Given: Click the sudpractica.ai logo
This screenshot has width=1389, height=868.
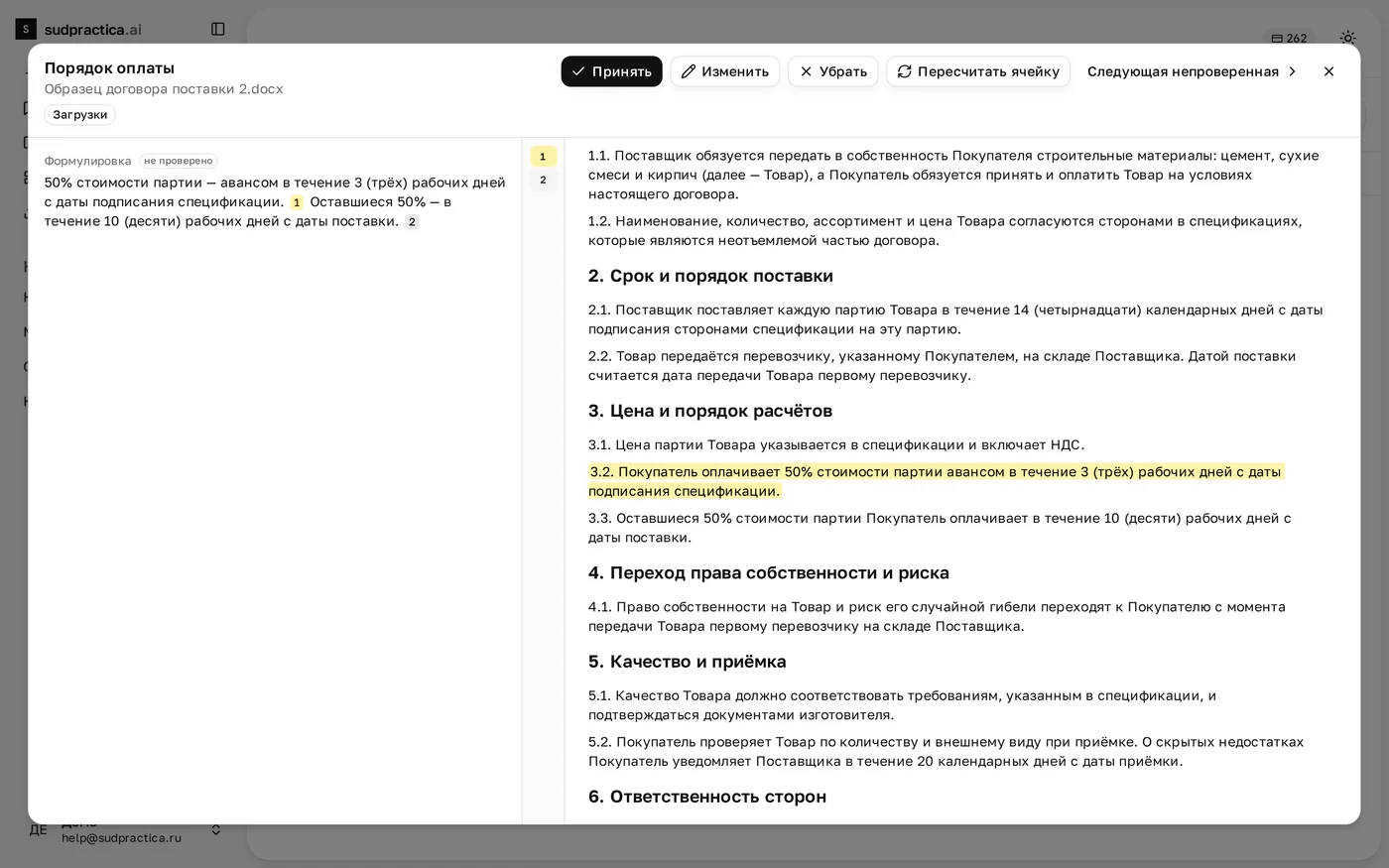Looking at the screenshot, I should [79, 30].
